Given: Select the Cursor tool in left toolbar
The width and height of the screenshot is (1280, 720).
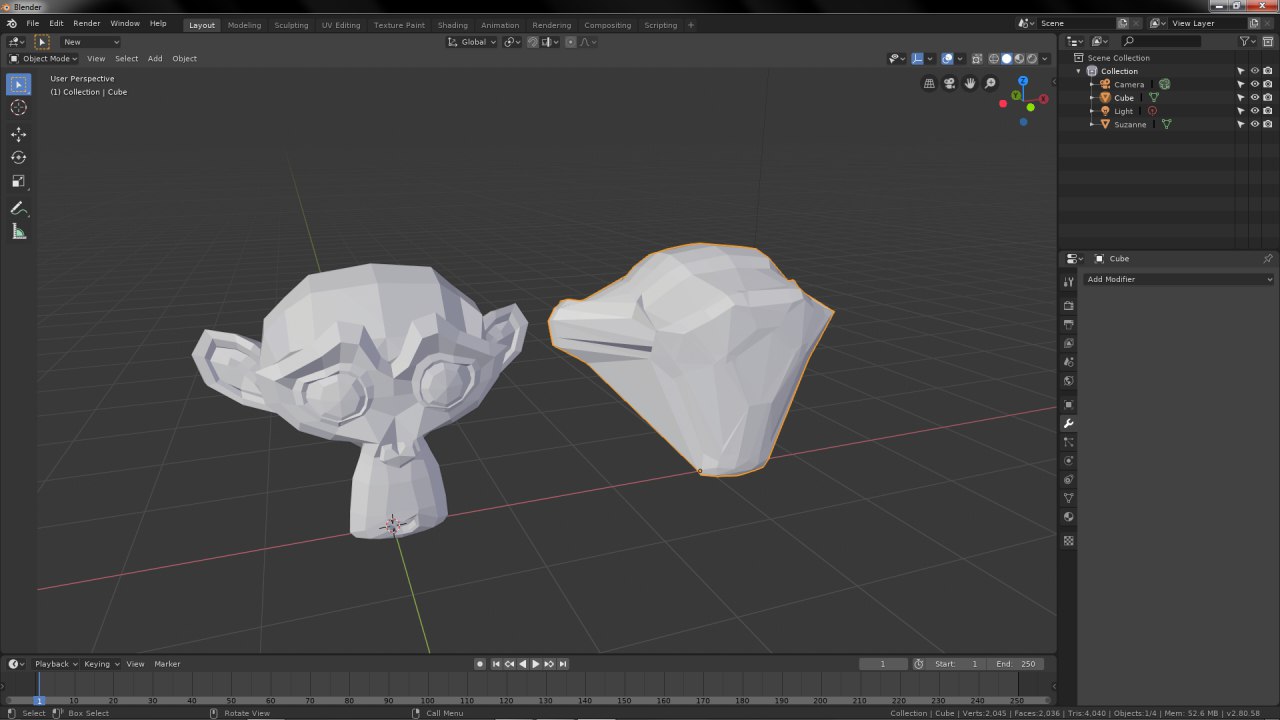Looking at the screenshot, I should coord(19,108).
